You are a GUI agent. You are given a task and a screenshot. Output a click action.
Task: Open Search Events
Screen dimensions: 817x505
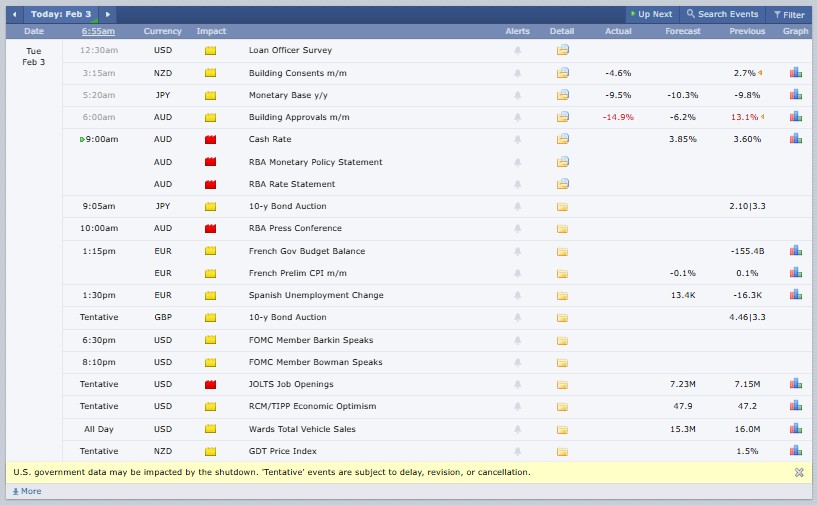[722, 15]
